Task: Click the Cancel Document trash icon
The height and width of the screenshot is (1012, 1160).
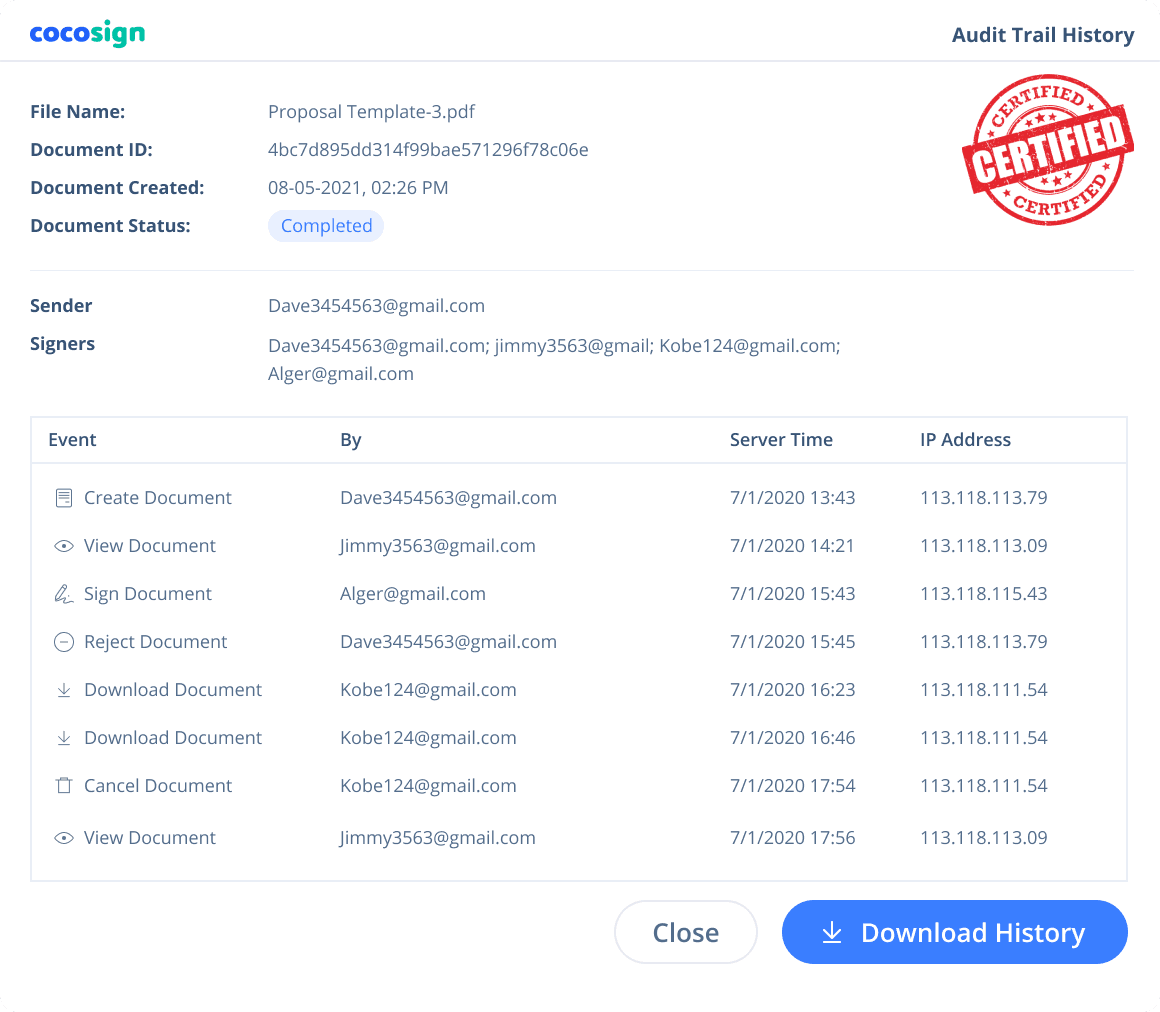Action: pyautogui.click(x=64, y=786)
